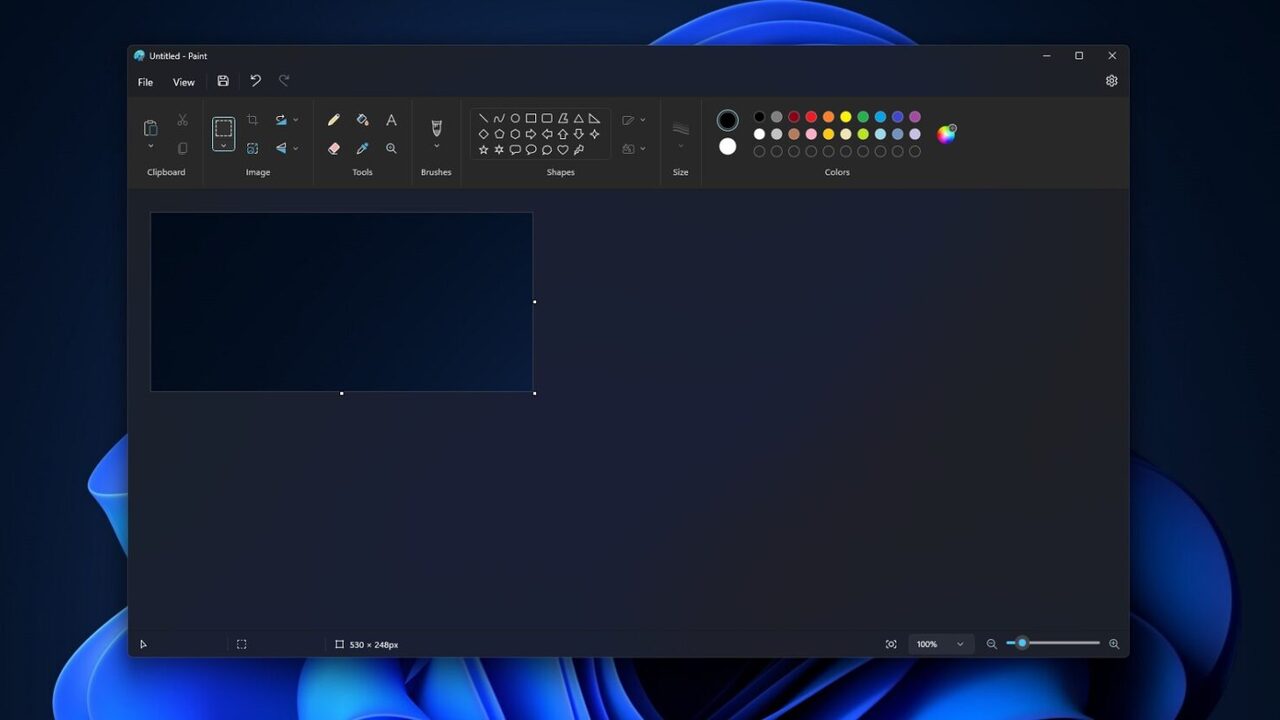The width and height of the screenshot is (1280, 720).
Task: Open the File menu
Action: point(146,82)
